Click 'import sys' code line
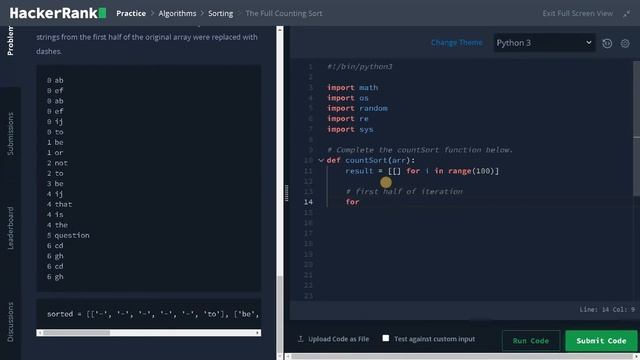The image size is (640, 360). (350, 129)
